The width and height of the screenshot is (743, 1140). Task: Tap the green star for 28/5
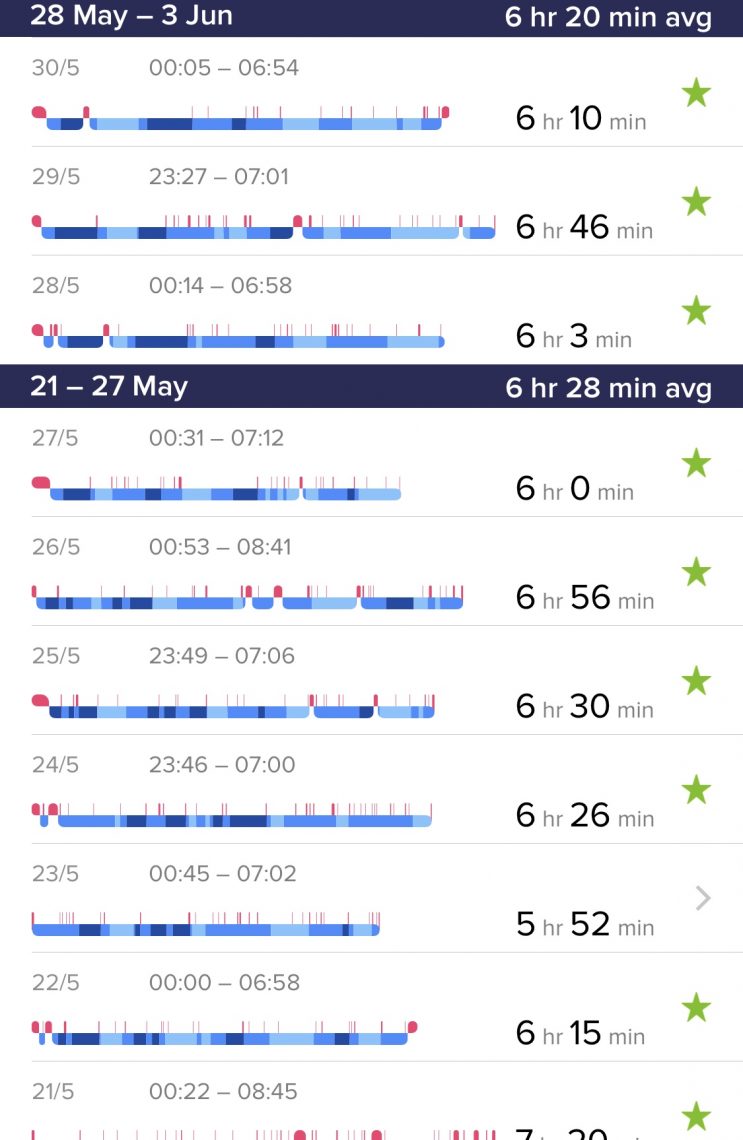(696, 311)
